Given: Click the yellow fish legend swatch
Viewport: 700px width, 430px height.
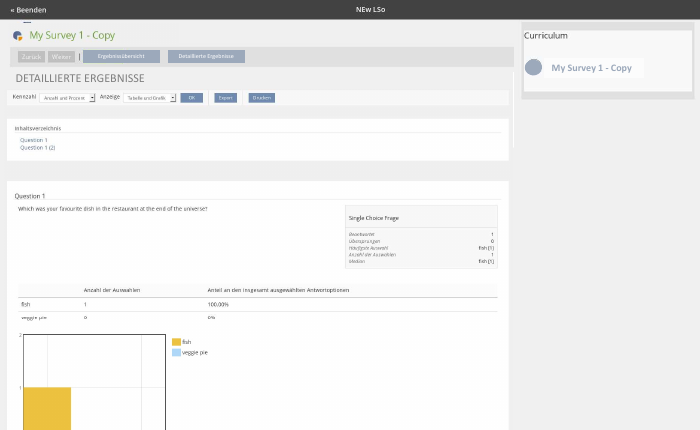Looking at the screenshot, I should [176, 342].
